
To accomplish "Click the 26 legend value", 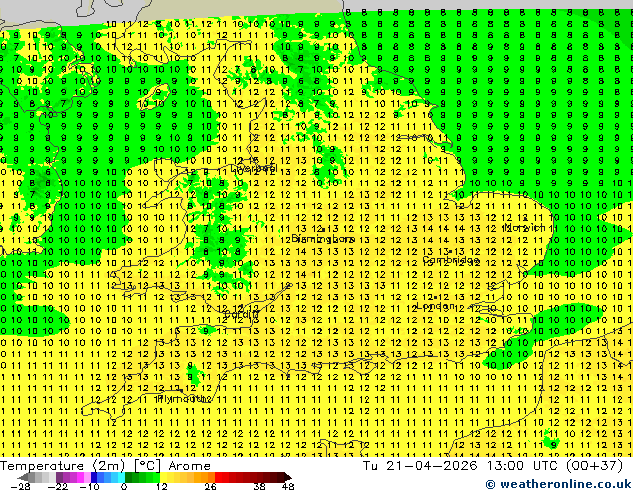I will click(x=210, y=486).
